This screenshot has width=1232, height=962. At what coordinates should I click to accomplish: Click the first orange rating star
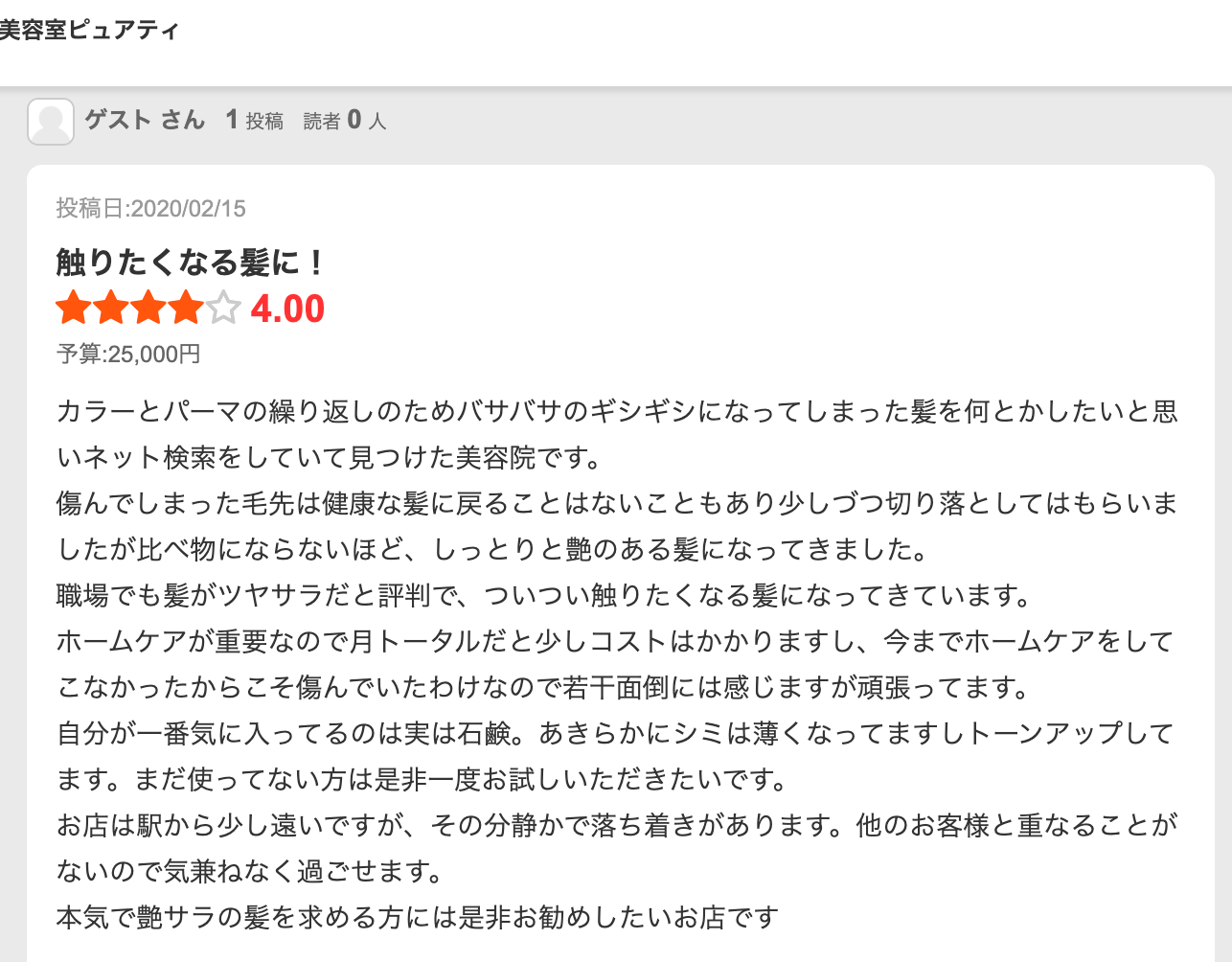74,309
